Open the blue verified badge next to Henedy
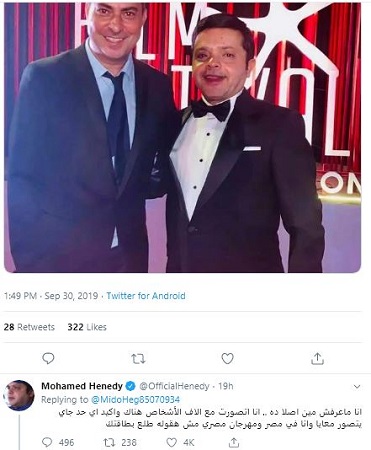Viewport: 371px width, 450px height. (131, 386)
